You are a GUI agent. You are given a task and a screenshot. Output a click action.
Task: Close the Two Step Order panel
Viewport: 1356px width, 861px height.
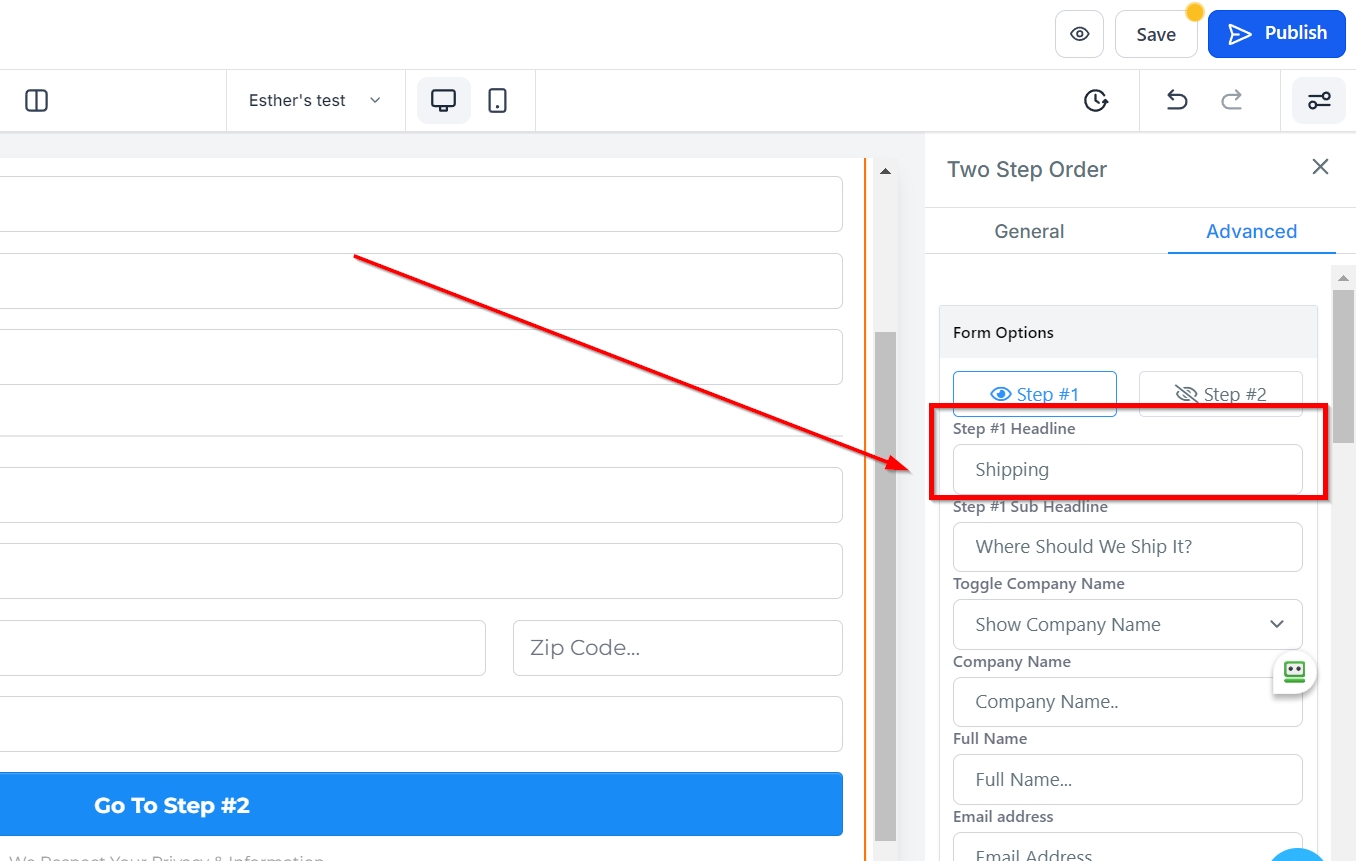pos(1320,167)
